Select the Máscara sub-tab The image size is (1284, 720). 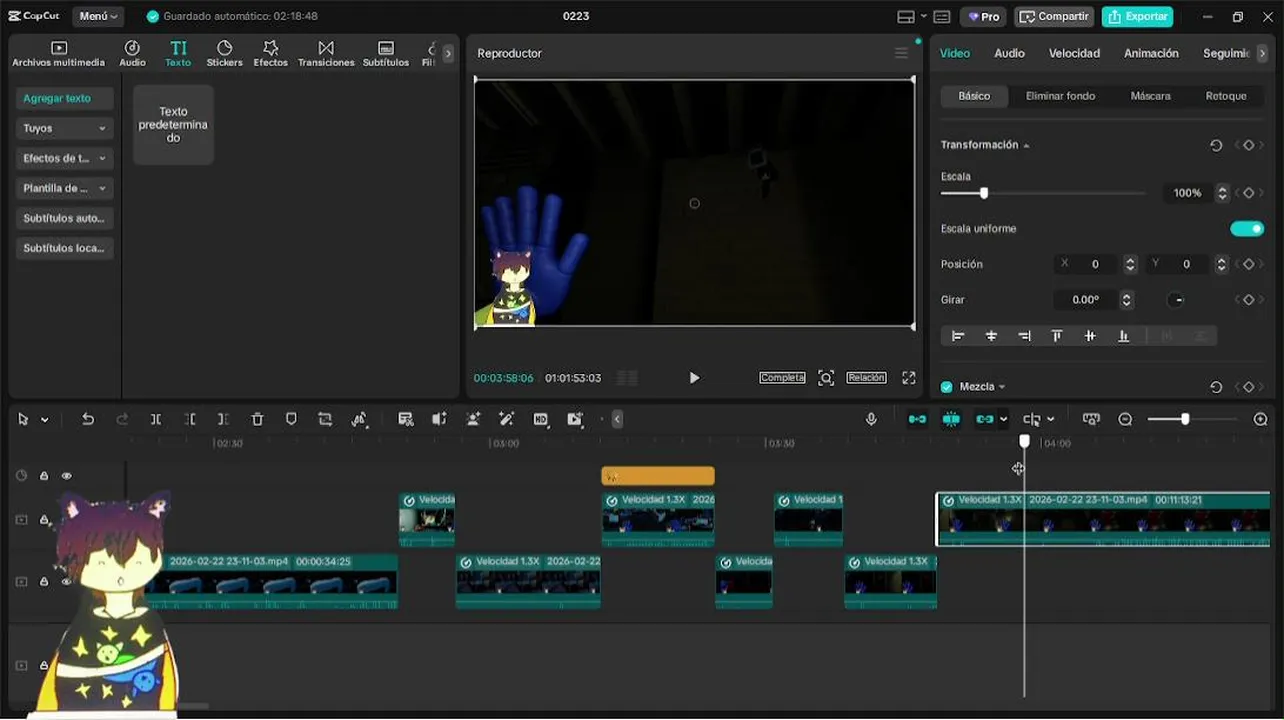tap(1150, 96)
